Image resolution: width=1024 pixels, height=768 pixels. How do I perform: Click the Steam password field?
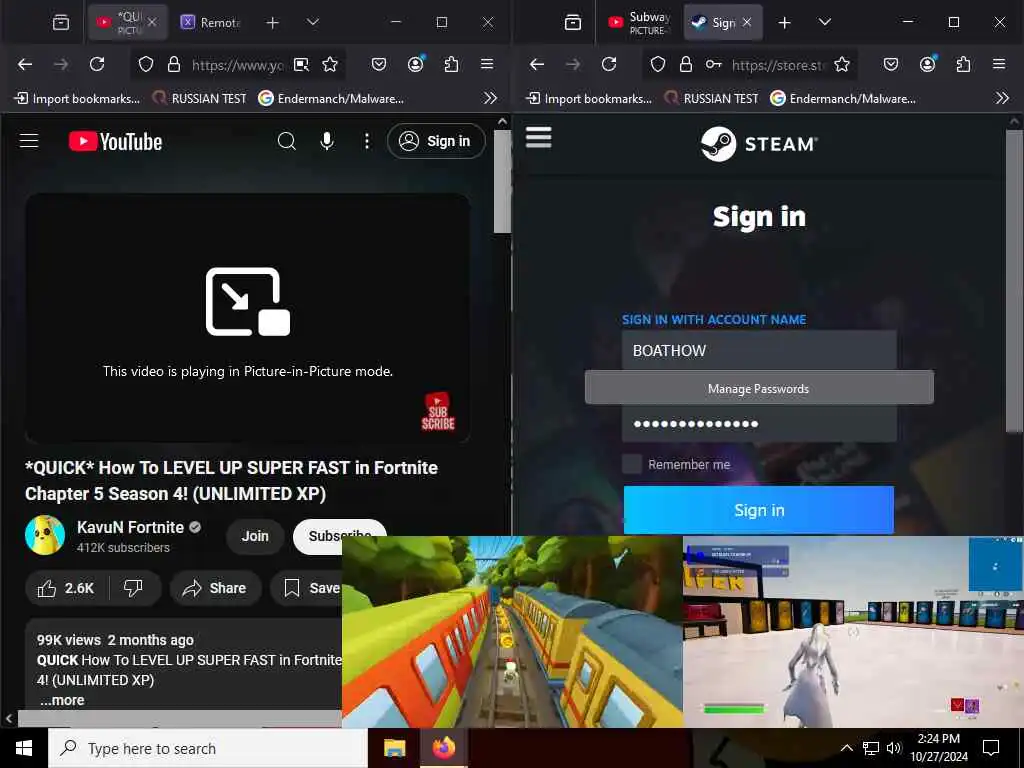tap(759, 424)
